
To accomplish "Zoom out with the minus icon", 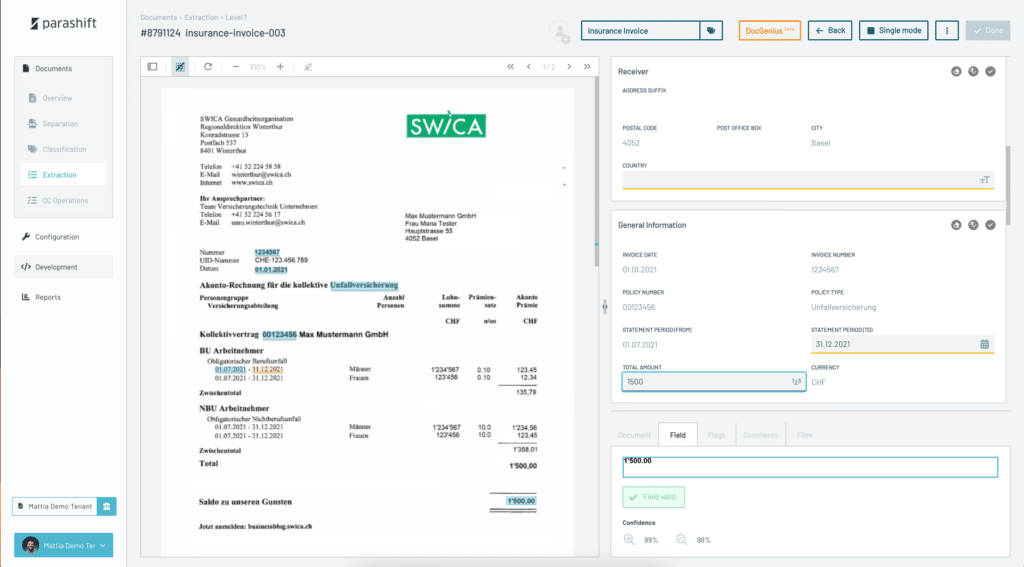I will tap(236, 67).
